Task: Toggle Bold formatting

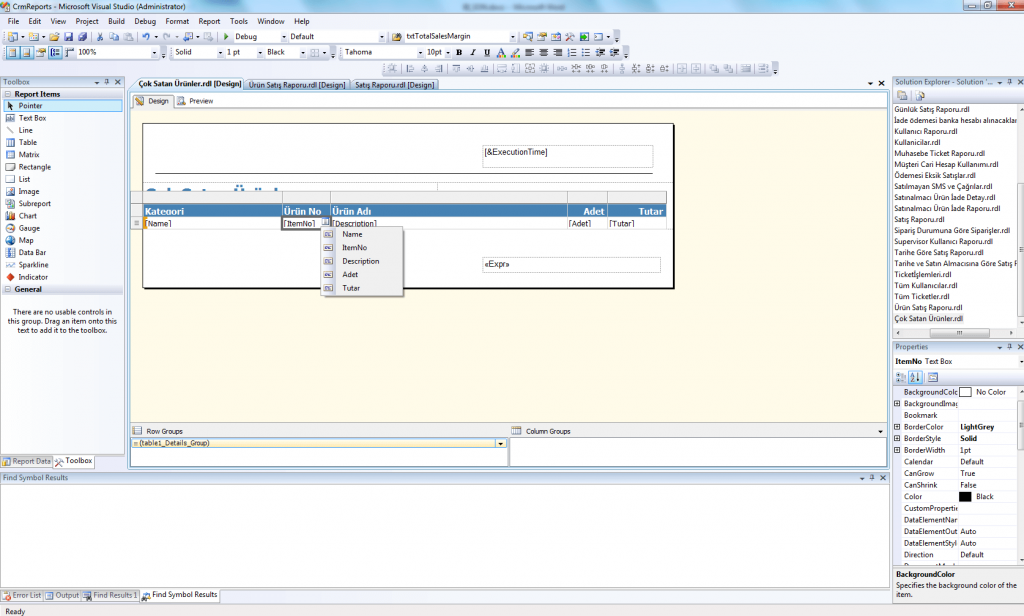Action: coord(459,52)
